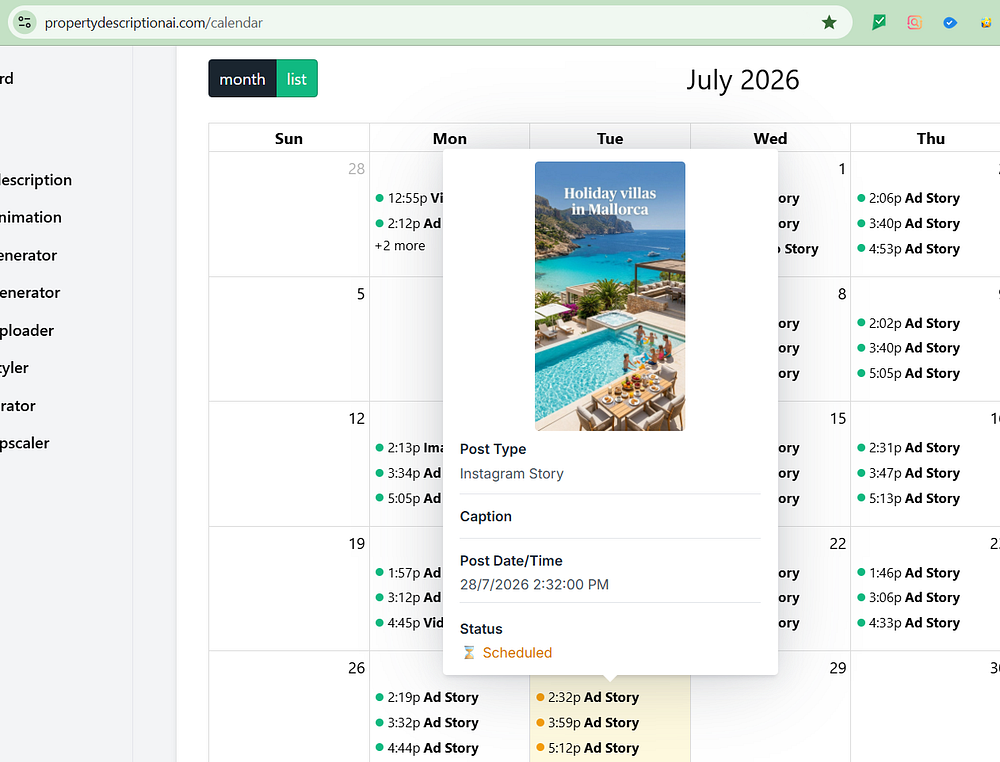The image size is (1000, 762).
Task: Open the 1:57p Ad event on Monday
Action: click(408, 573)
